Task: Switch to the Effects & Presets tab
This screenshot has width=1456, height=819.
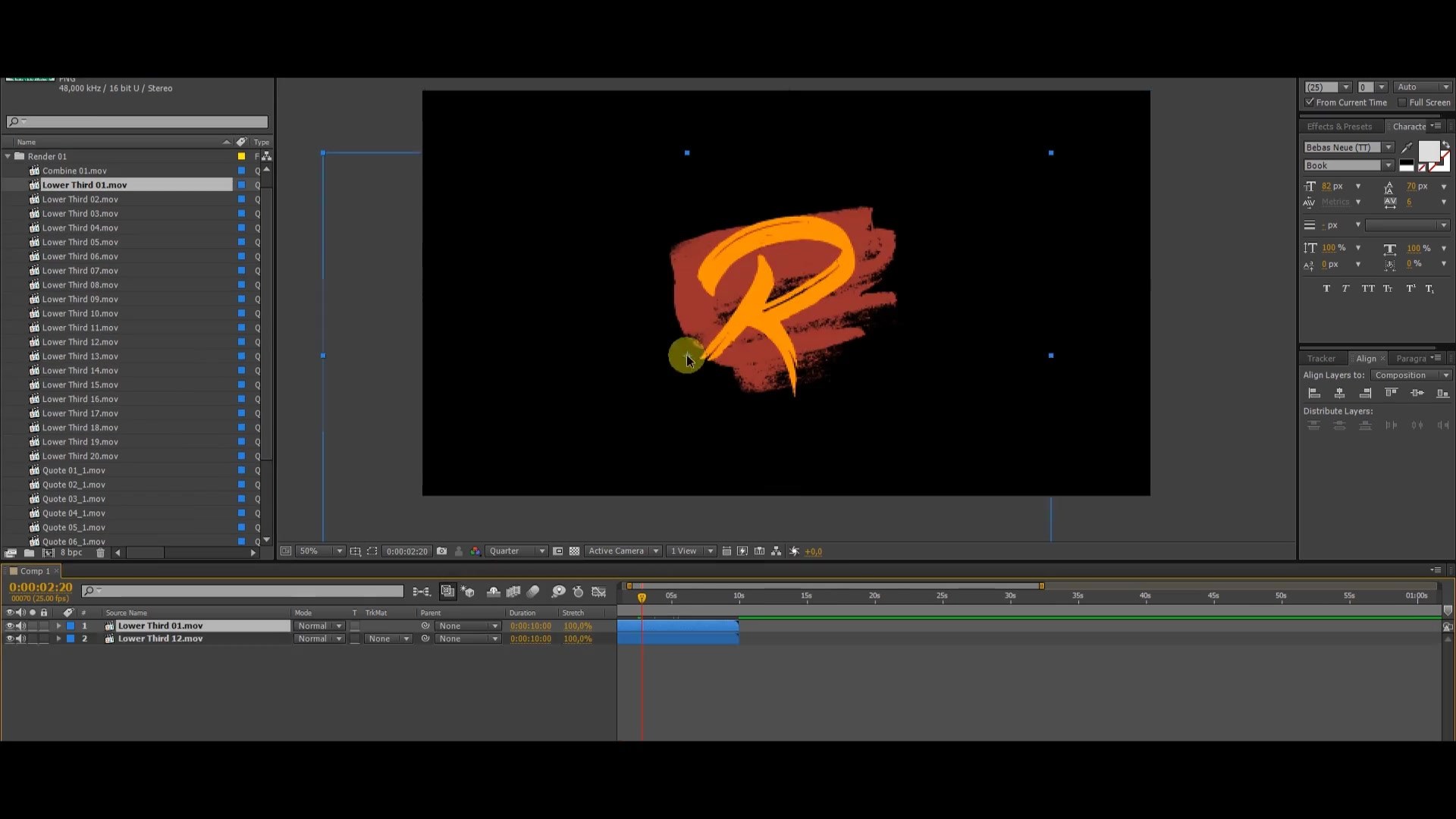Action: (1339, 127)
